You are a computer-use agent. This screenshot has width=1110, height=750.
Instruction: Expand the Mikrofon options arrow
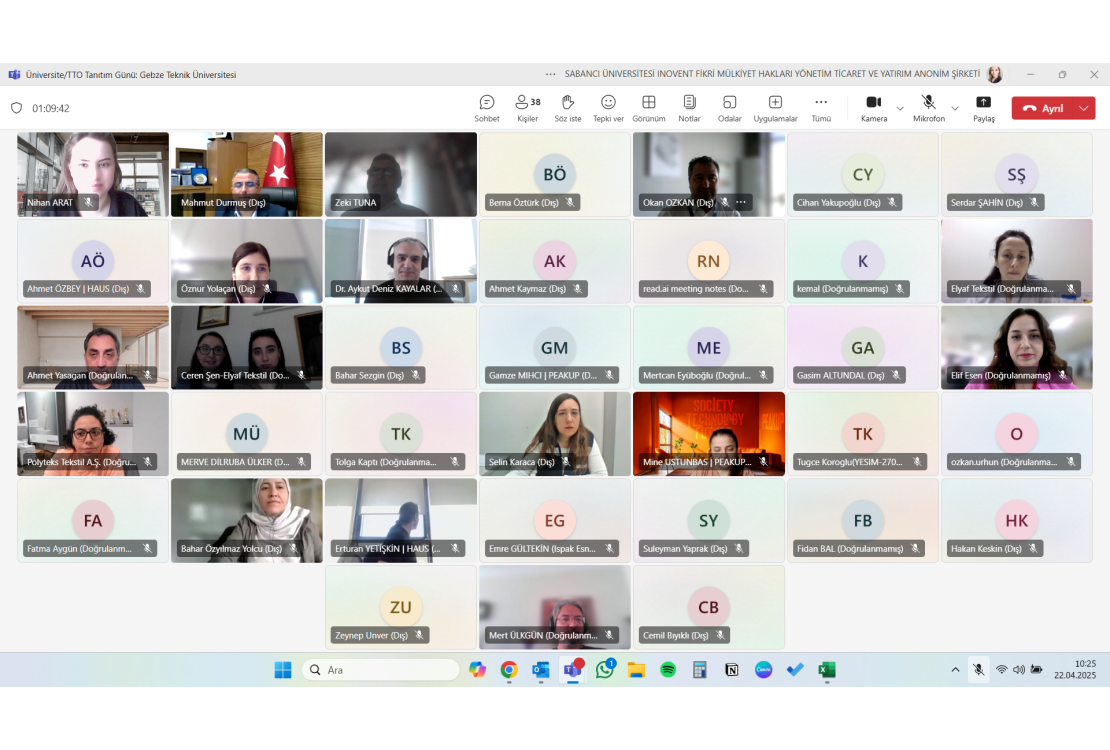[x=955, y=108]
